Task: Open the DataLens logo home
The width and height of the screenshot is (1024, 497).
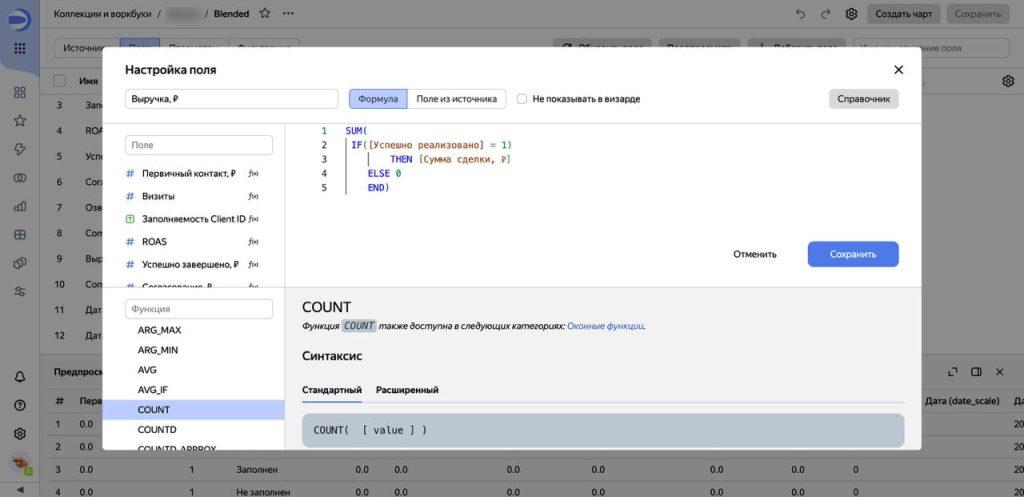Action: point(19,20)
